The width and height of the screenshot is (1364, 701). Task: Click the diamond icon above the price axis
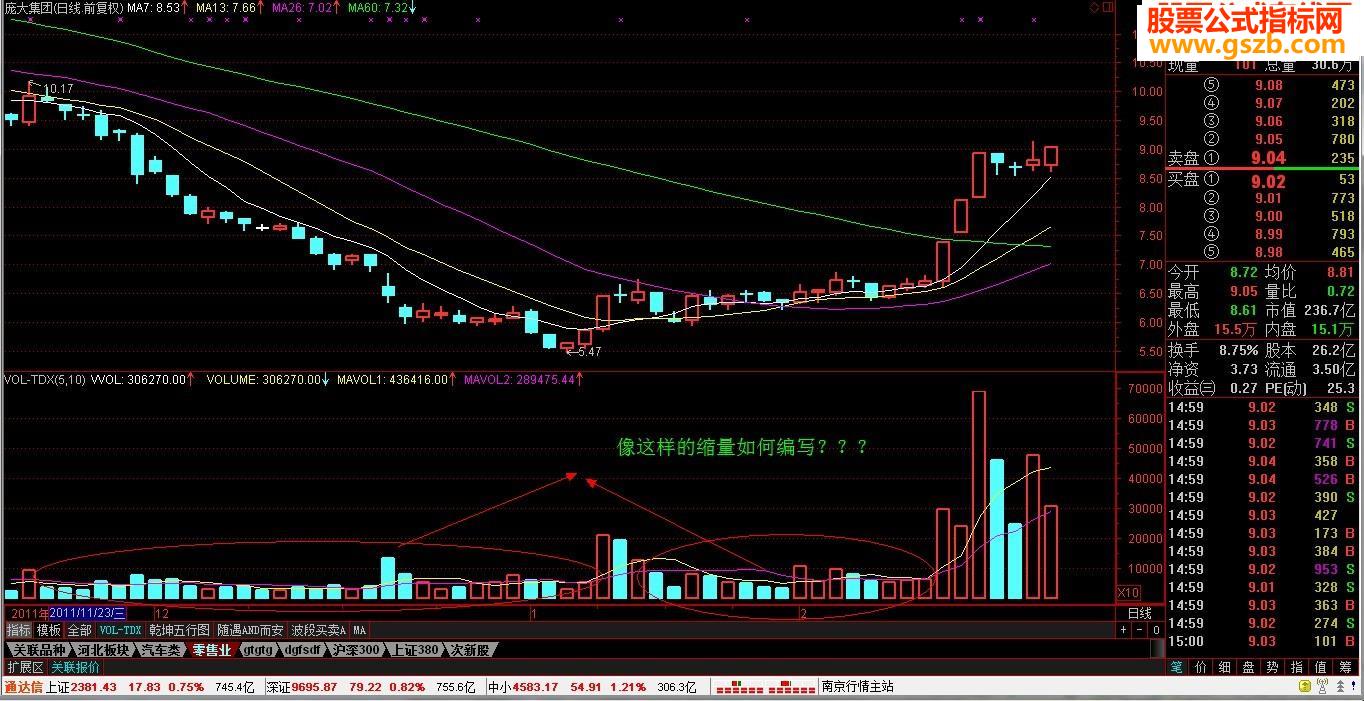point(1095,7)
